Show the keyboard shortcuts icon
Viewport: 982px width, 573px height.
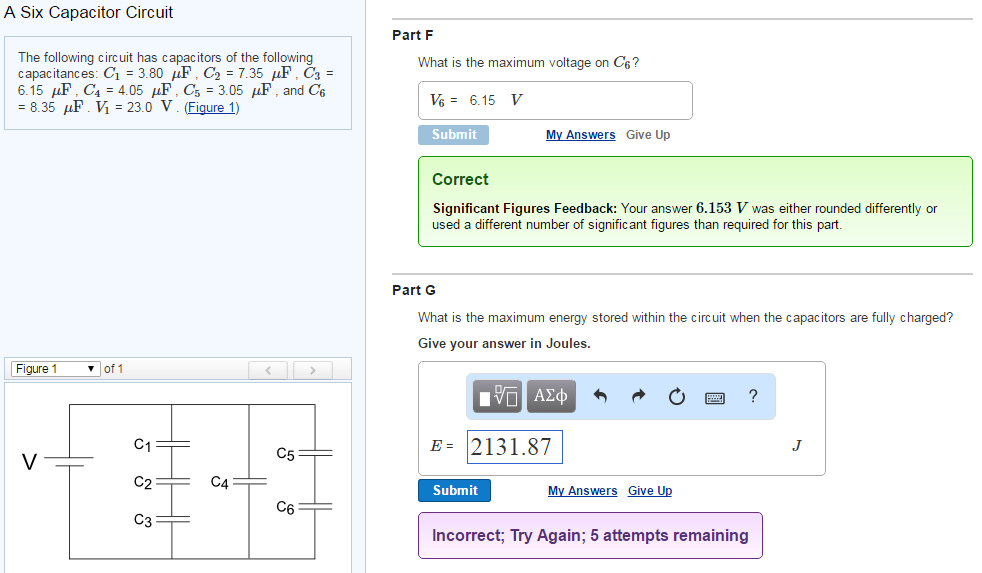[715, 397]
